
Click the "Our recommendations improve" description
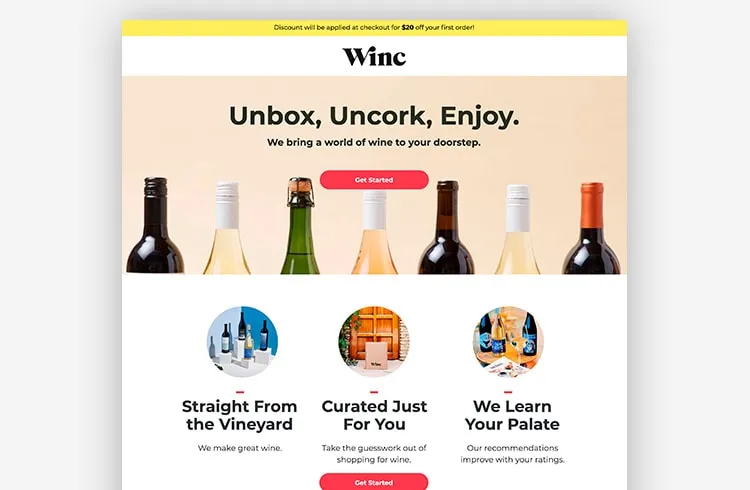click(x=512, y=454)
